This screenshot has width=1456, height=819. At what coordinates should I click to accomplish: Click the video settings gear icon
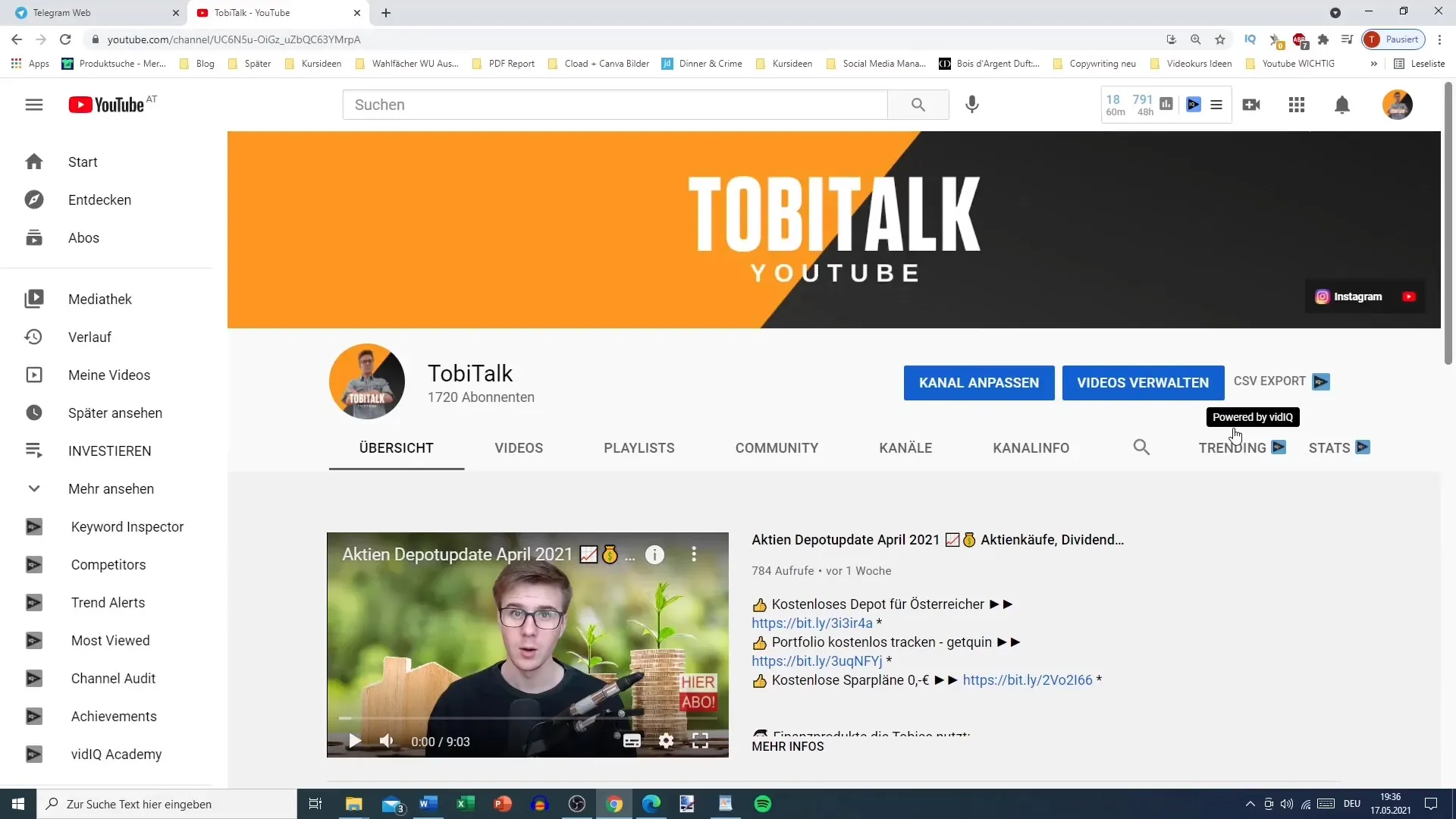click(x=665, y=741)
